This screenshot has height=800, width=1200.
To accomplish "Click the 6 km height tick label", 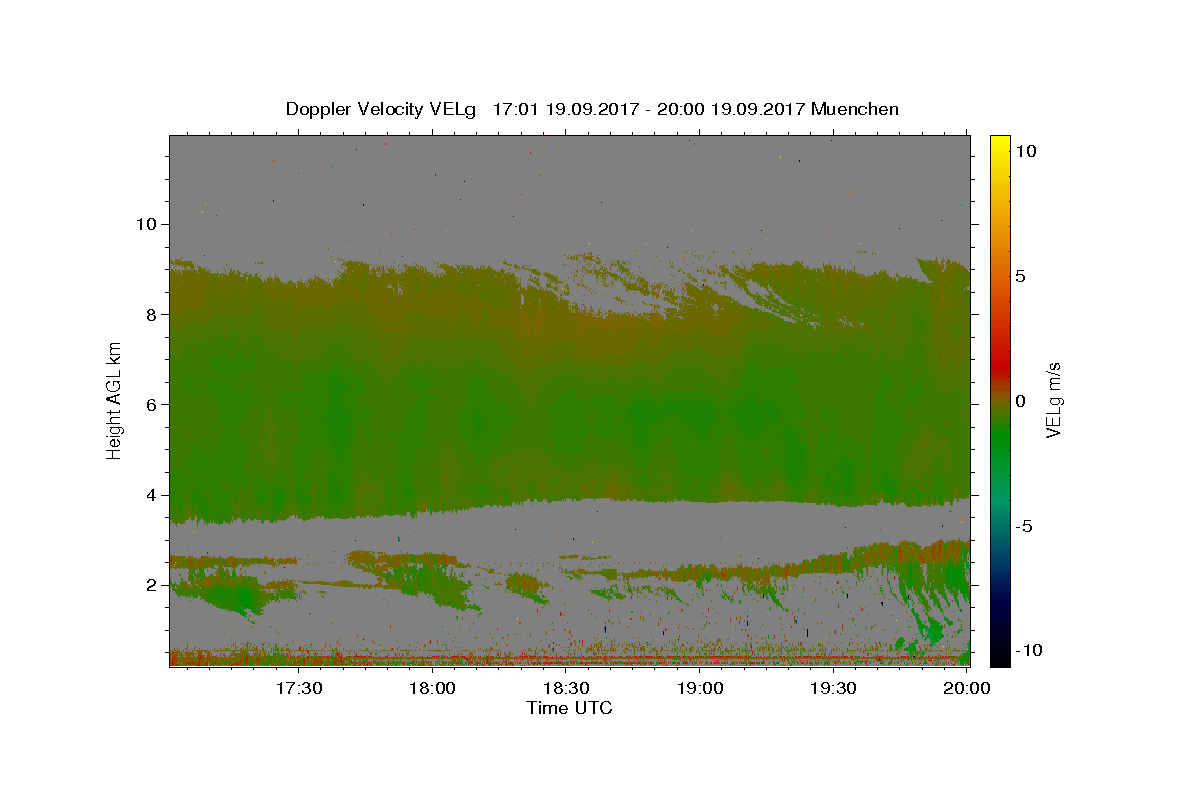I will [x=149, y=404].
